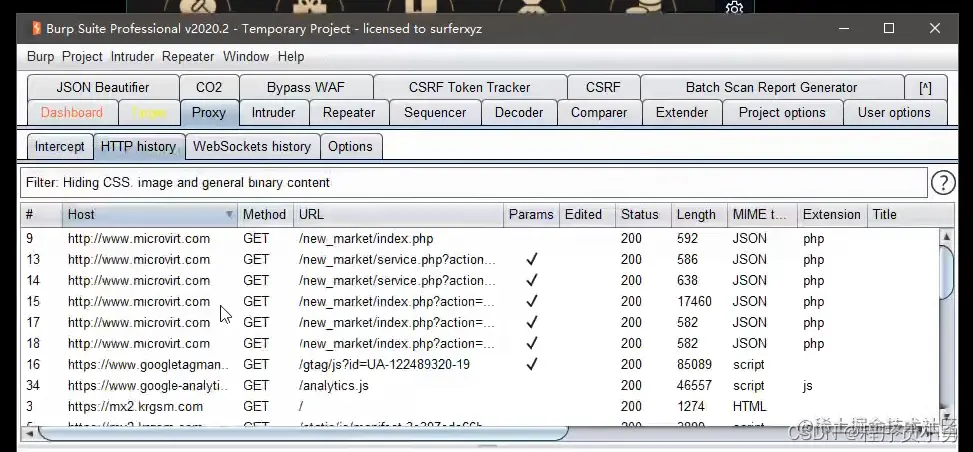The height and width of the screenshot is (452, 973).
Task: Switch to the CO2 tab
Action: click(x=209, y=88)
